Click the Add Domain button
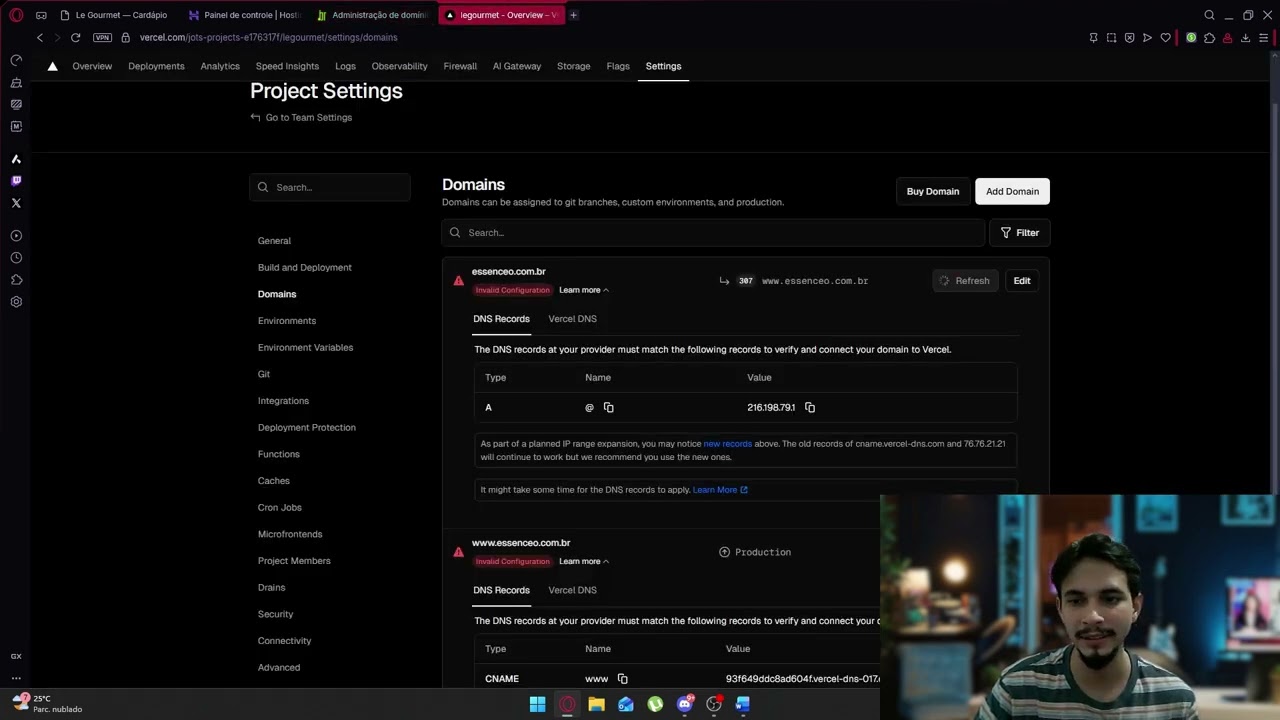The image size is (1280, 720). [x=1012, y=192]
